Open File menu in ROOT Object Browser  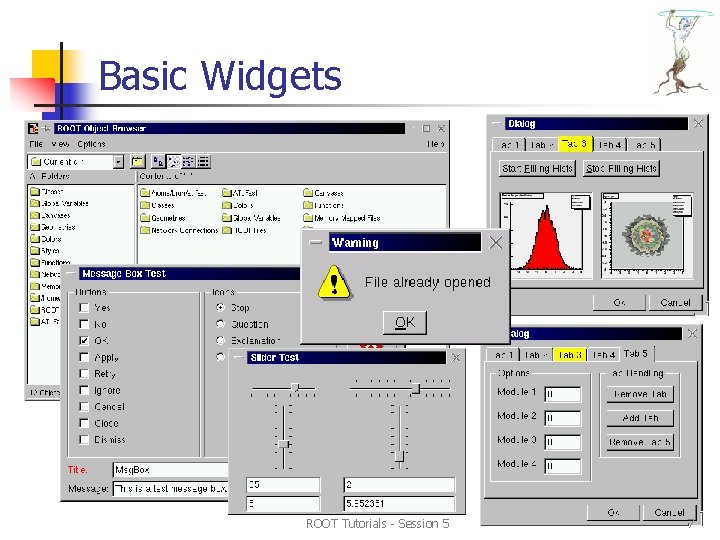coord(36,144)
